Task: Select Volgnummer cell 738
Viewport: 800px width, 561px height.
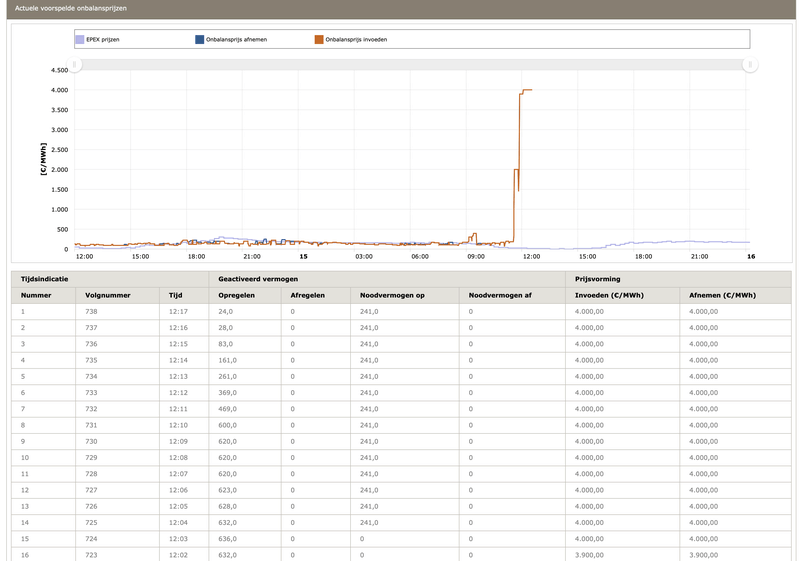Action: [91, 312]
